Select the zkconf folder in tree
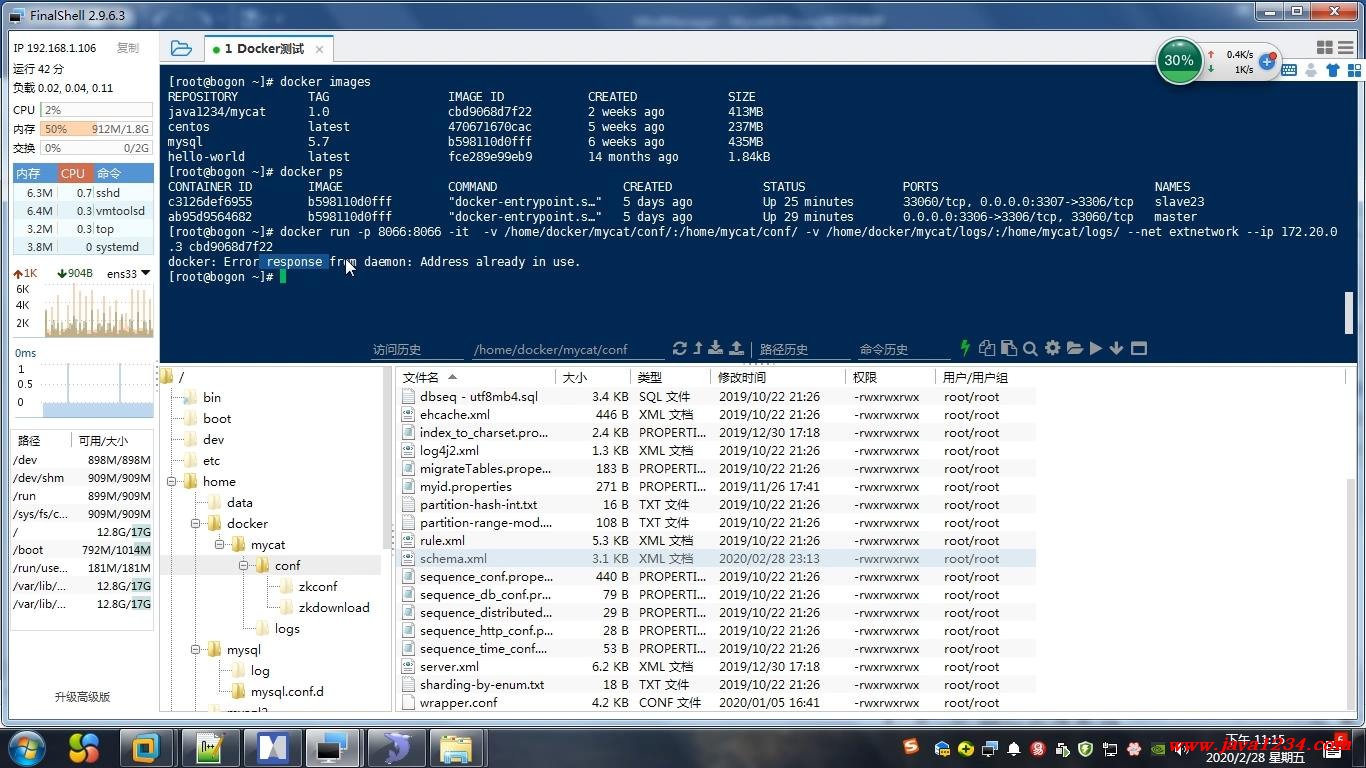The height and width of the screenshot is (768, 1366). point(318,587)
